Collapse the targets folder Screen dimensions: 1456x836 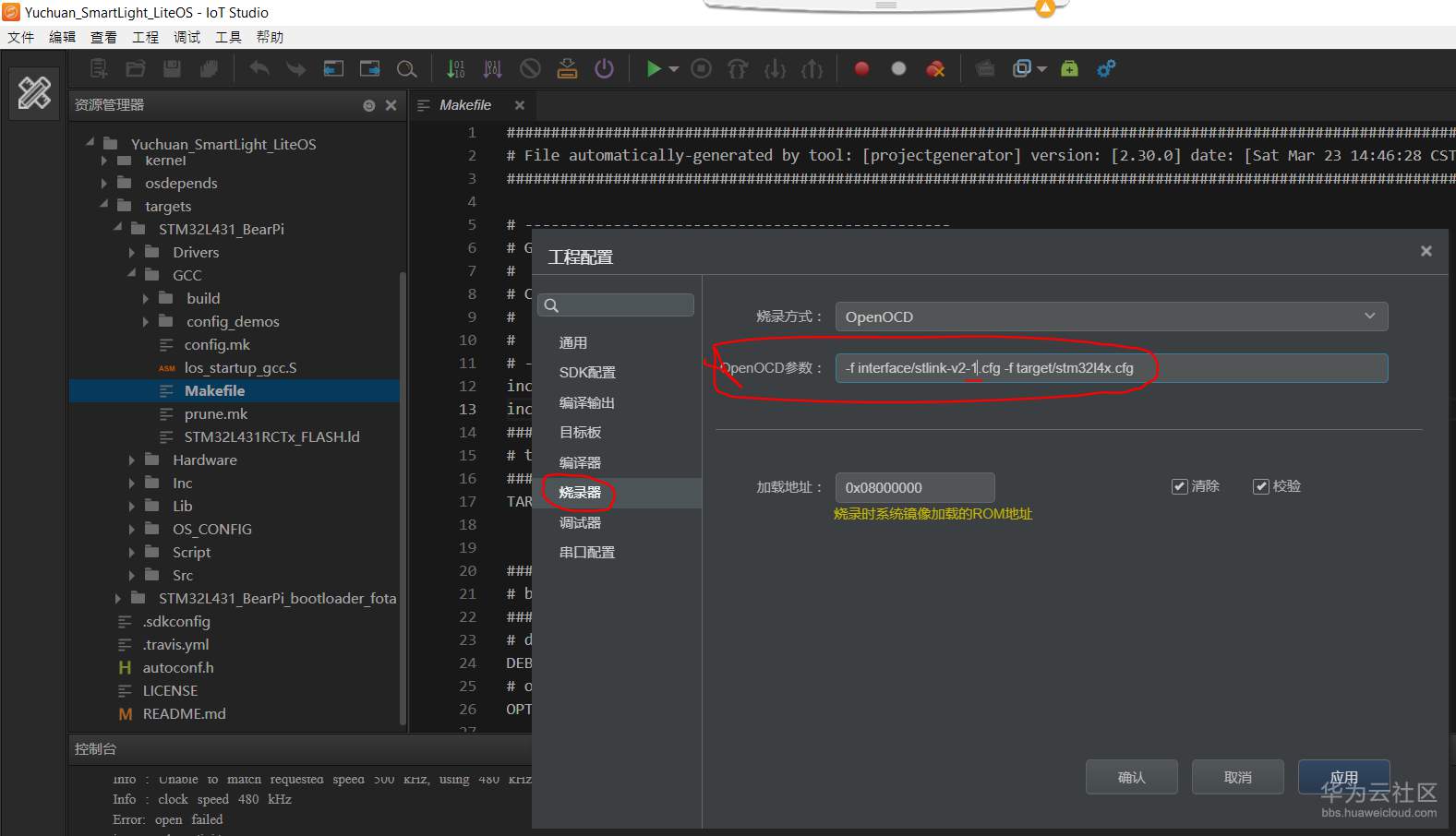click(103, 205)
